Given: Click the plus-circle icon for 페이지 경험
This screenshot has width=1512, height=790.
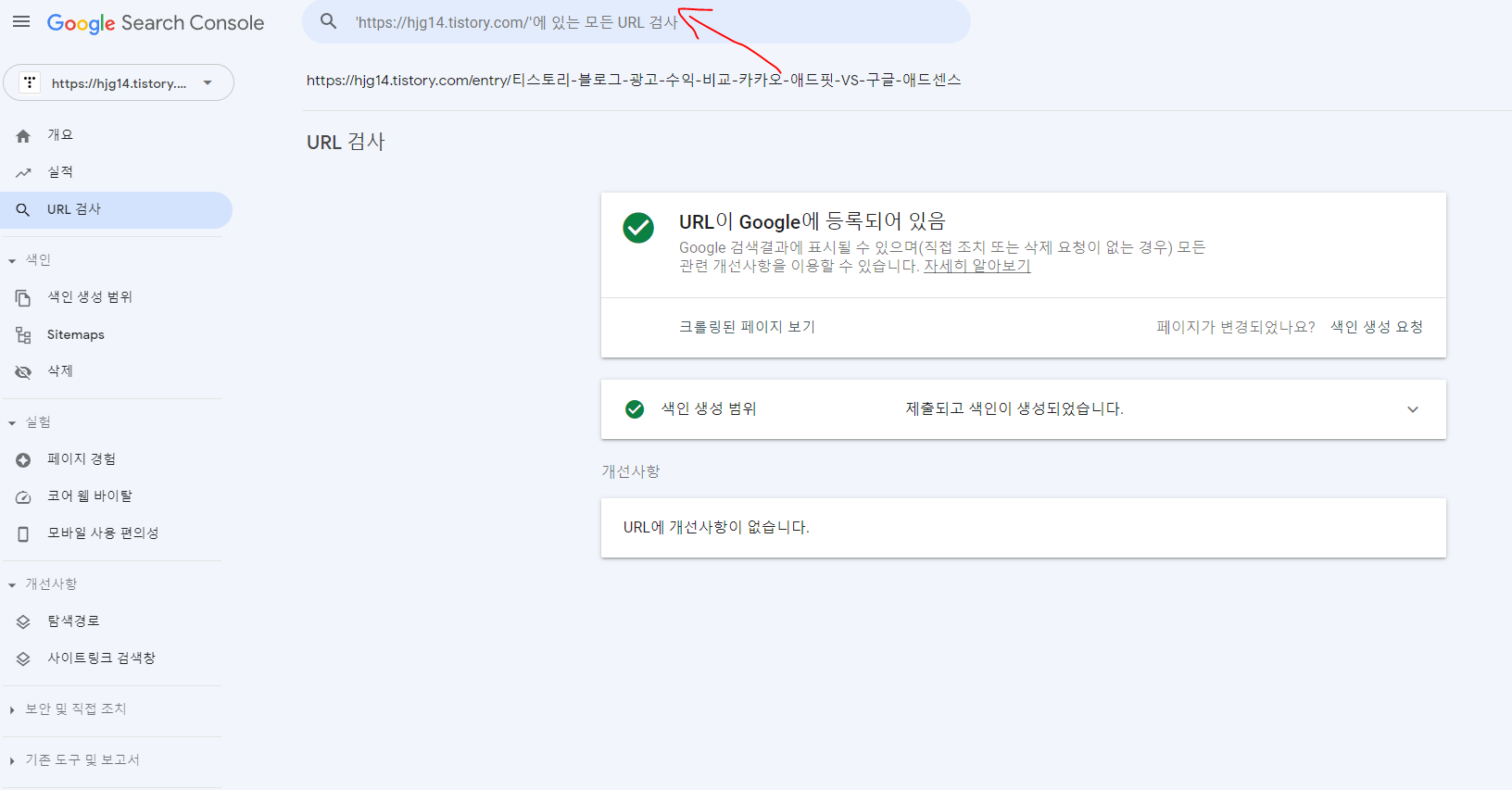Looking at the screenshot, I should click(x=23, y=460).
